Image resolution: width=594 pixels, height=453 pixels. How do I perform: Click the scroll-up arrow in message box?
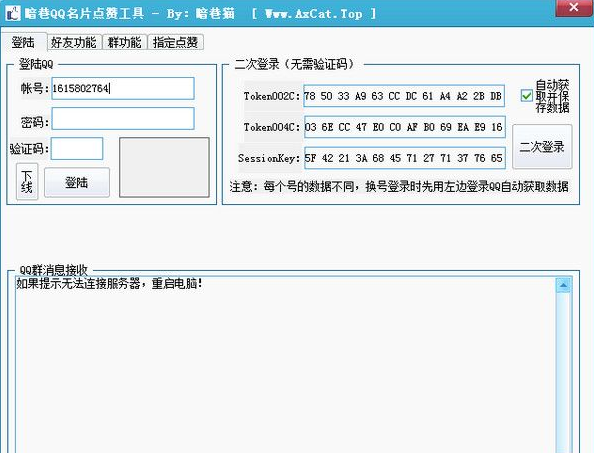pyautogui.click(x=564, y=285)
